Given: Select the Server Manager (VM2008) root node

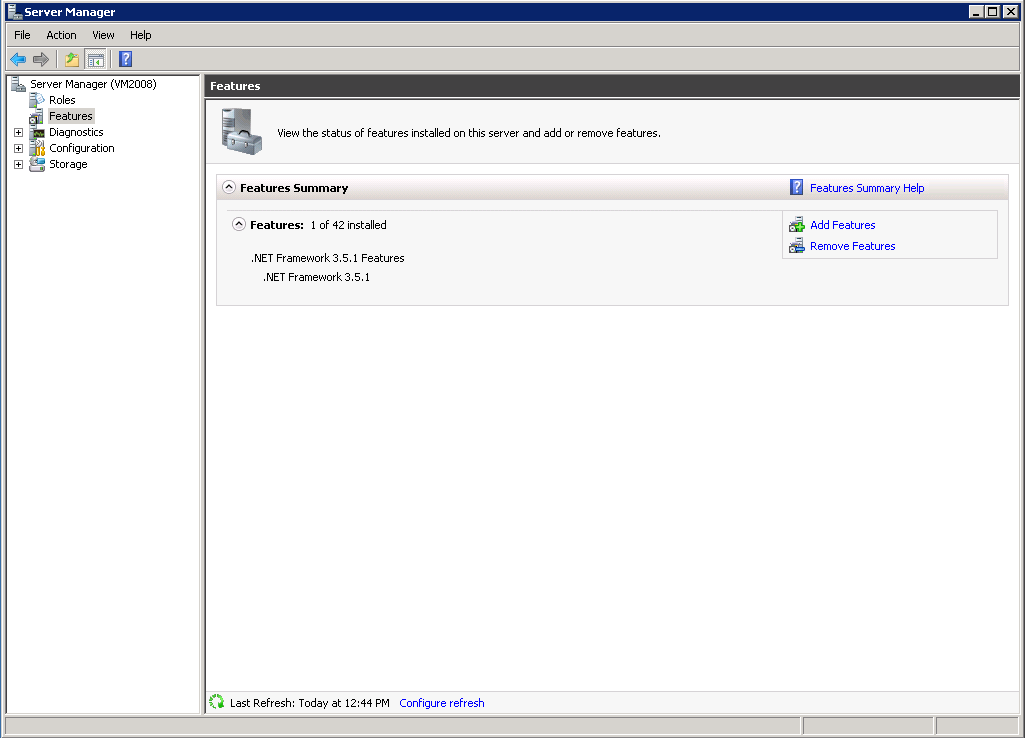Looking at the screenshot, I should (x=93, y=84).
